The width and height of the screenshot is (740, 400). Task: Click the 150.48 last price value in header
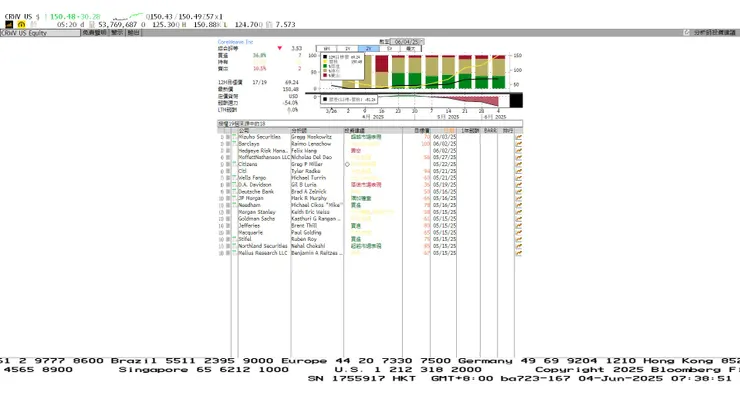[63, 17]
